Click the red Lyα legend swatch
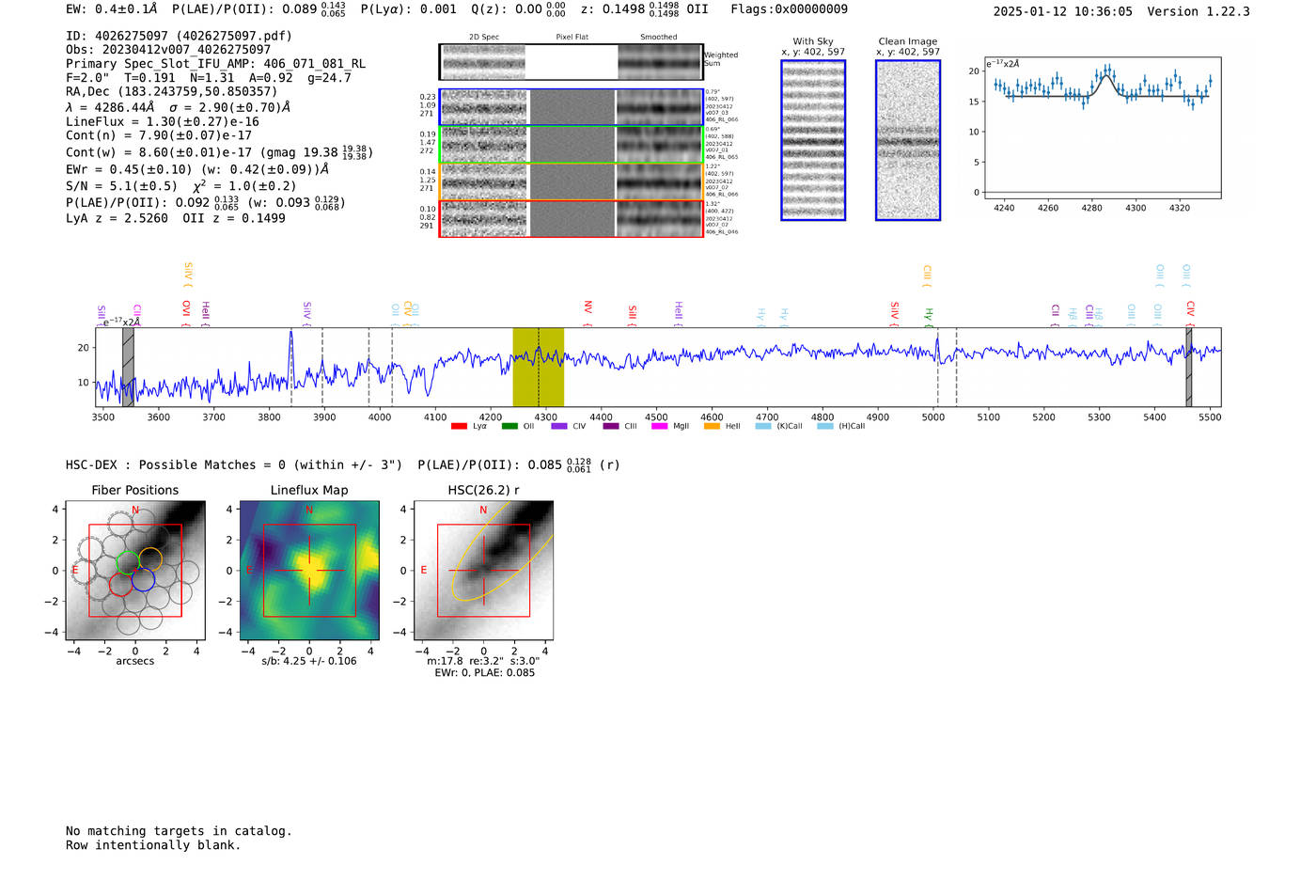This screenshot has width=1316, height=896. tap(459, 427)
